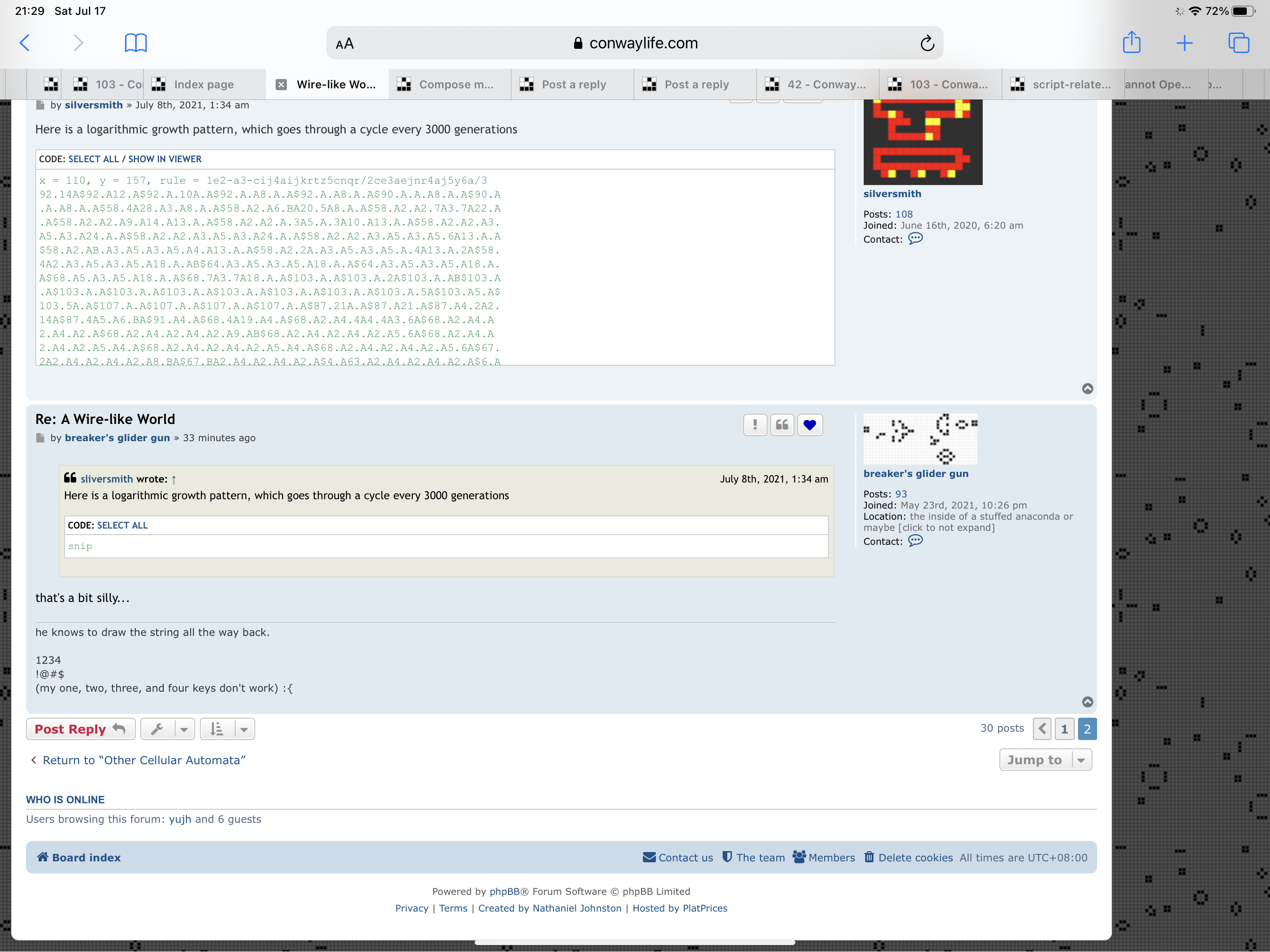Open the tab overview icon

point(1238,43)
